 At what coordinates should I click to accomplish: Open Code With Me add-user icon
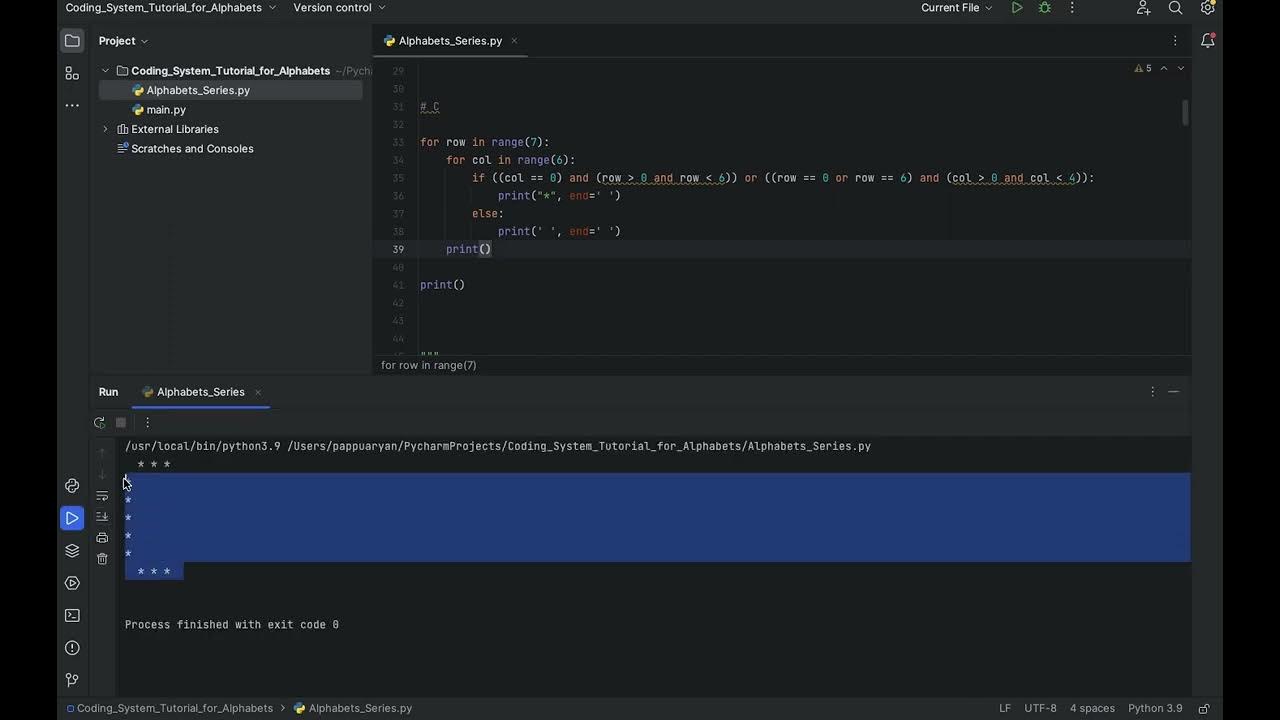click(x=1144, y=8)
